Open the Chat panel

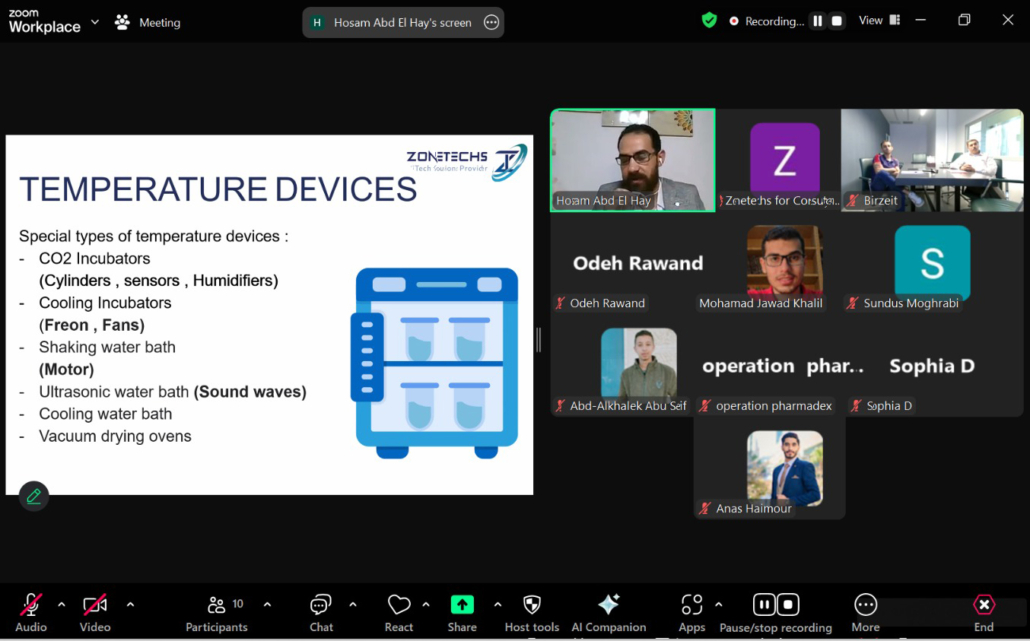point(321,611)
